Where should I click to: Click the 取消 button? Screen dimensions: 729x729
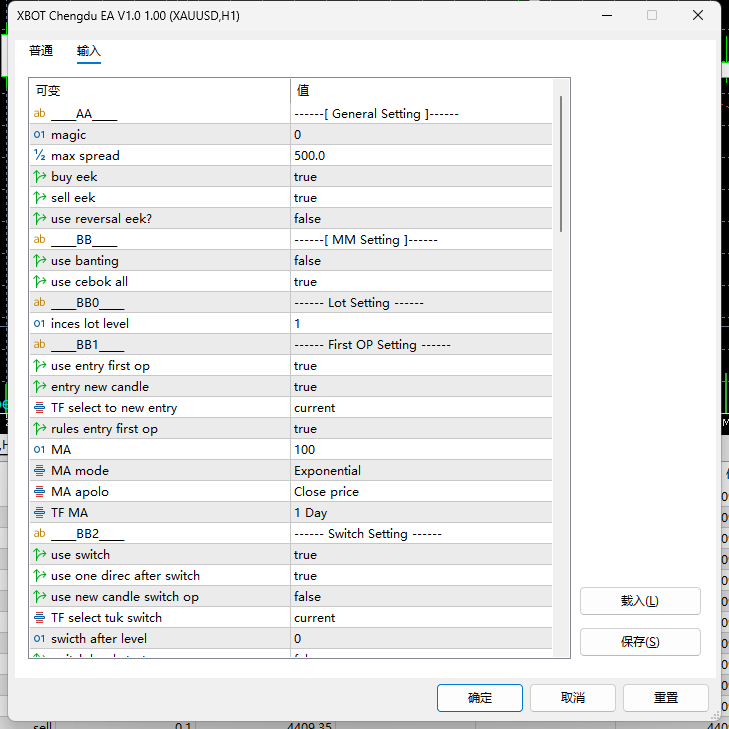point(572,697)
